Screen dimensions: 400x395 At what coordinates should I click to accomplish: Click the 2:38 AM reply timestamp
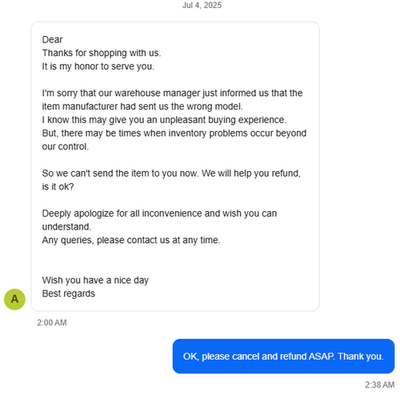380,385
